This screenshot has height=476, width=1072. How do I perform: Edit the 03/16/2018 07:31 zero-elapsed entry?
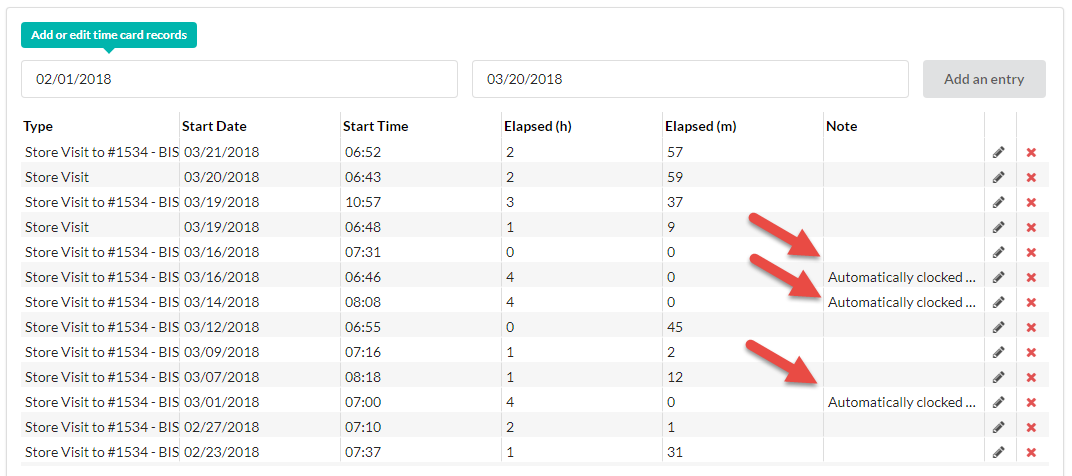(998, 252)
